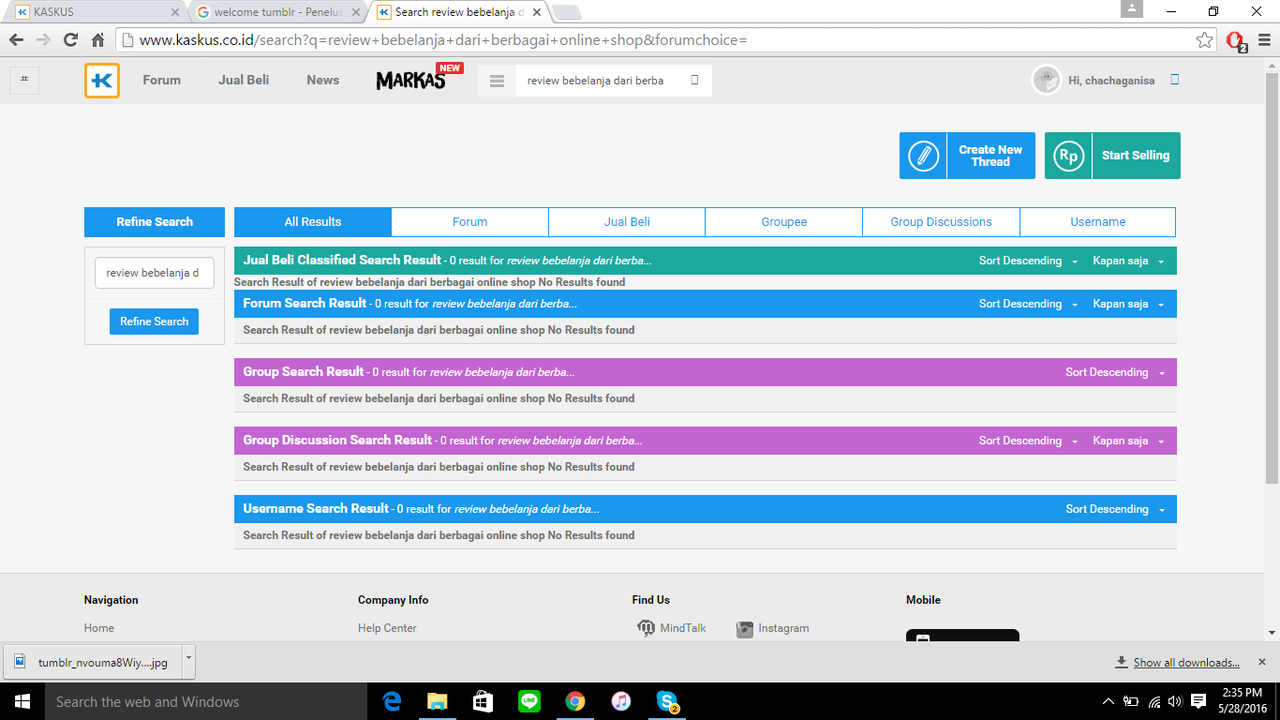Open Jual Beli in top navigation
This screenshot has width=1280, height=720.
tap(244, 80)
